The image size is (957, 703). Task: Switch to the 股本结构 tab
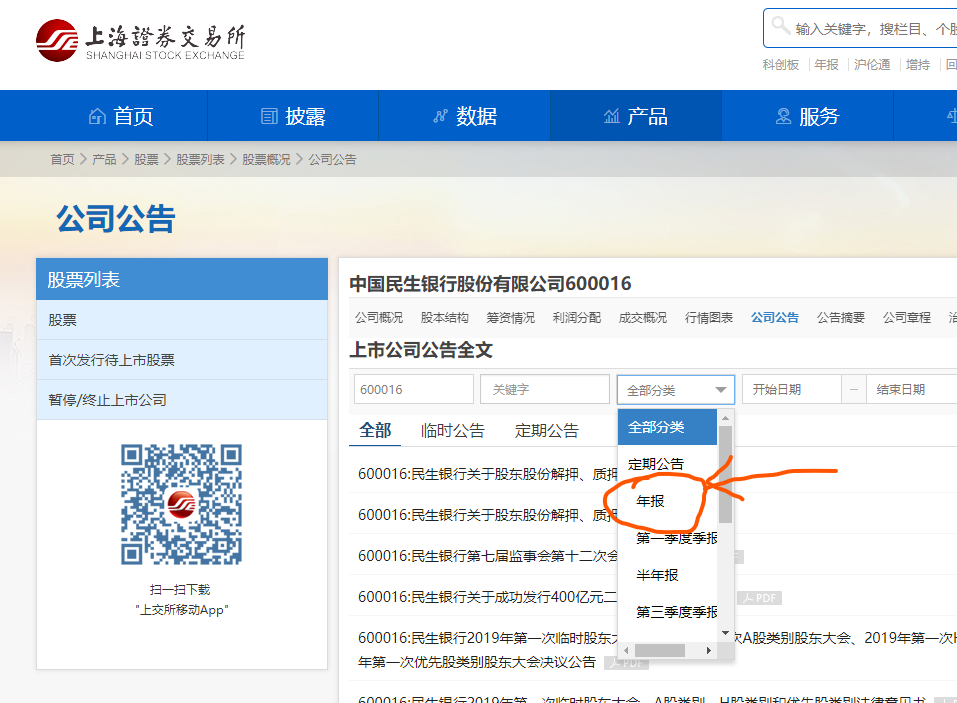(x=445, y=317)
